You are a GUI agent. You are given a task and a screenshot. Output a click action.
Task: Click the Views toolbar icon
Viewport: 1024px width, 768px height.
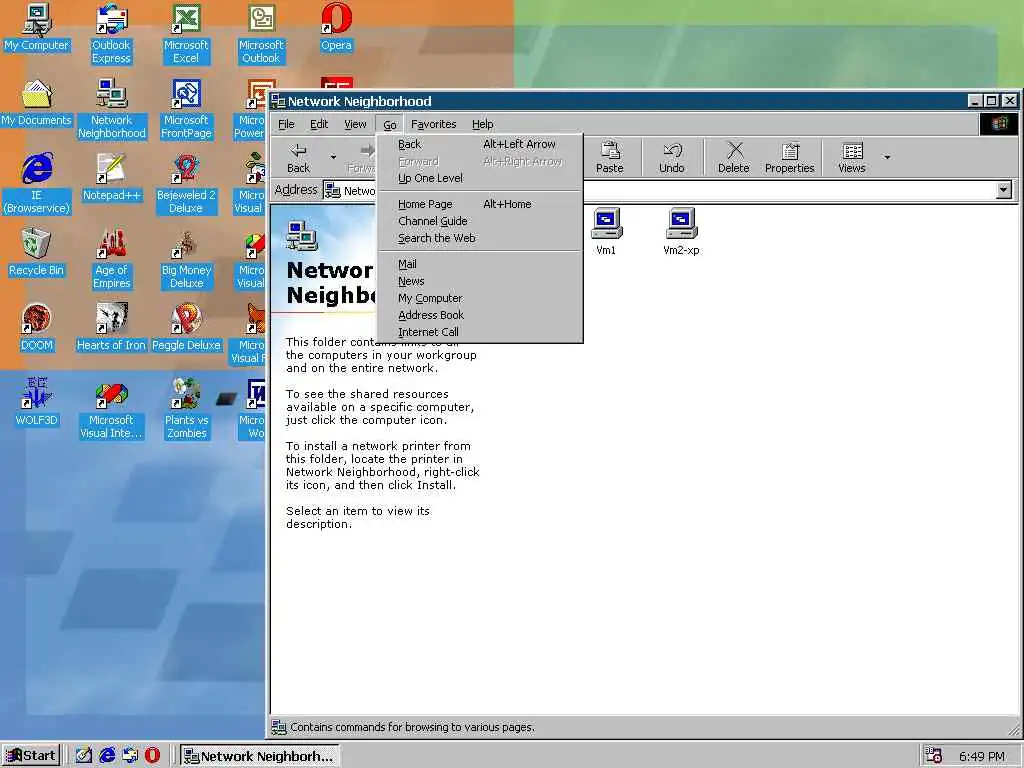click(852, 157)
